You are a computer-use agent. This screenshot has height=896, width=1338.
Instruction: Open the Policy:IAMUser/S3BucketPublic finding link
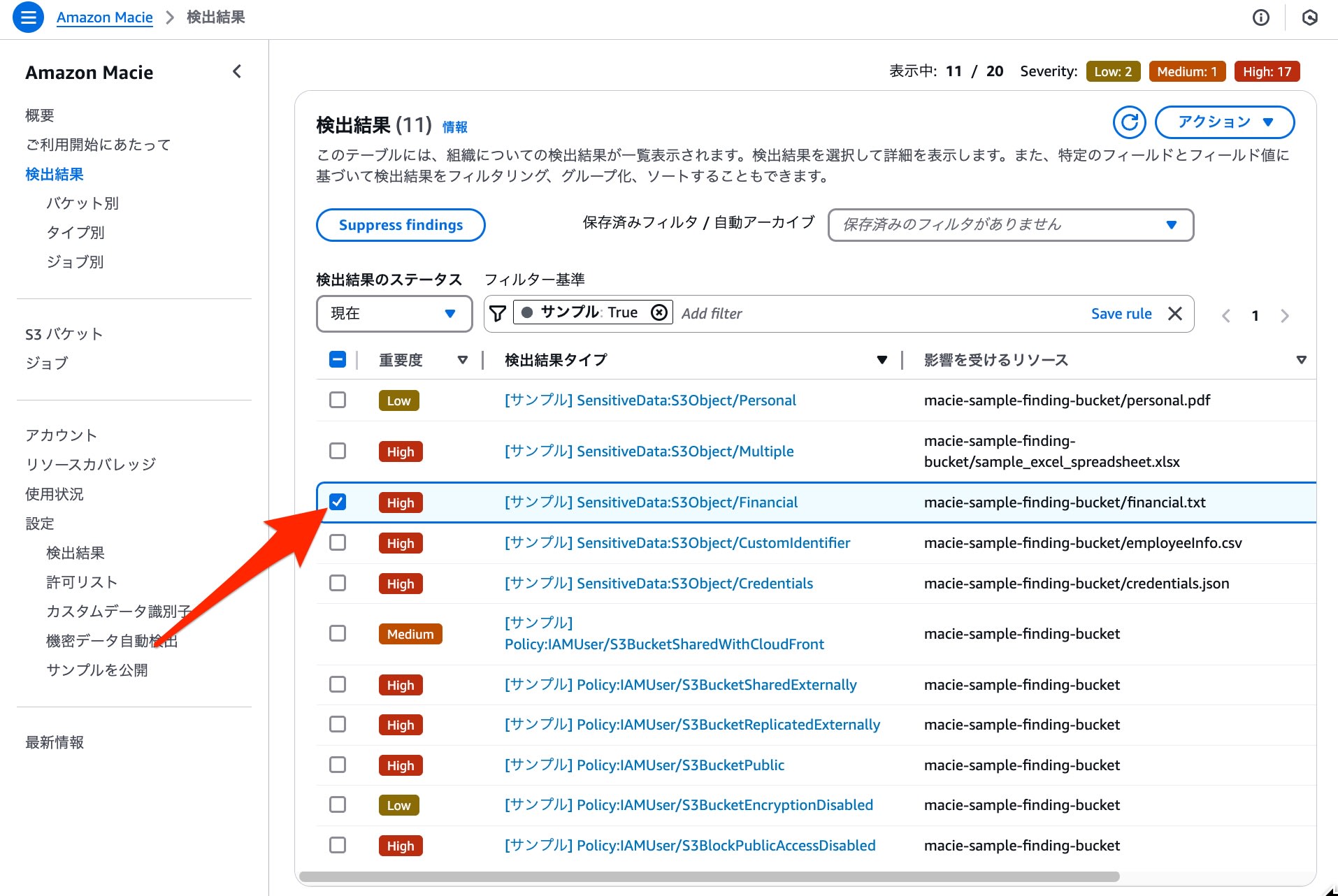(645, 765)
